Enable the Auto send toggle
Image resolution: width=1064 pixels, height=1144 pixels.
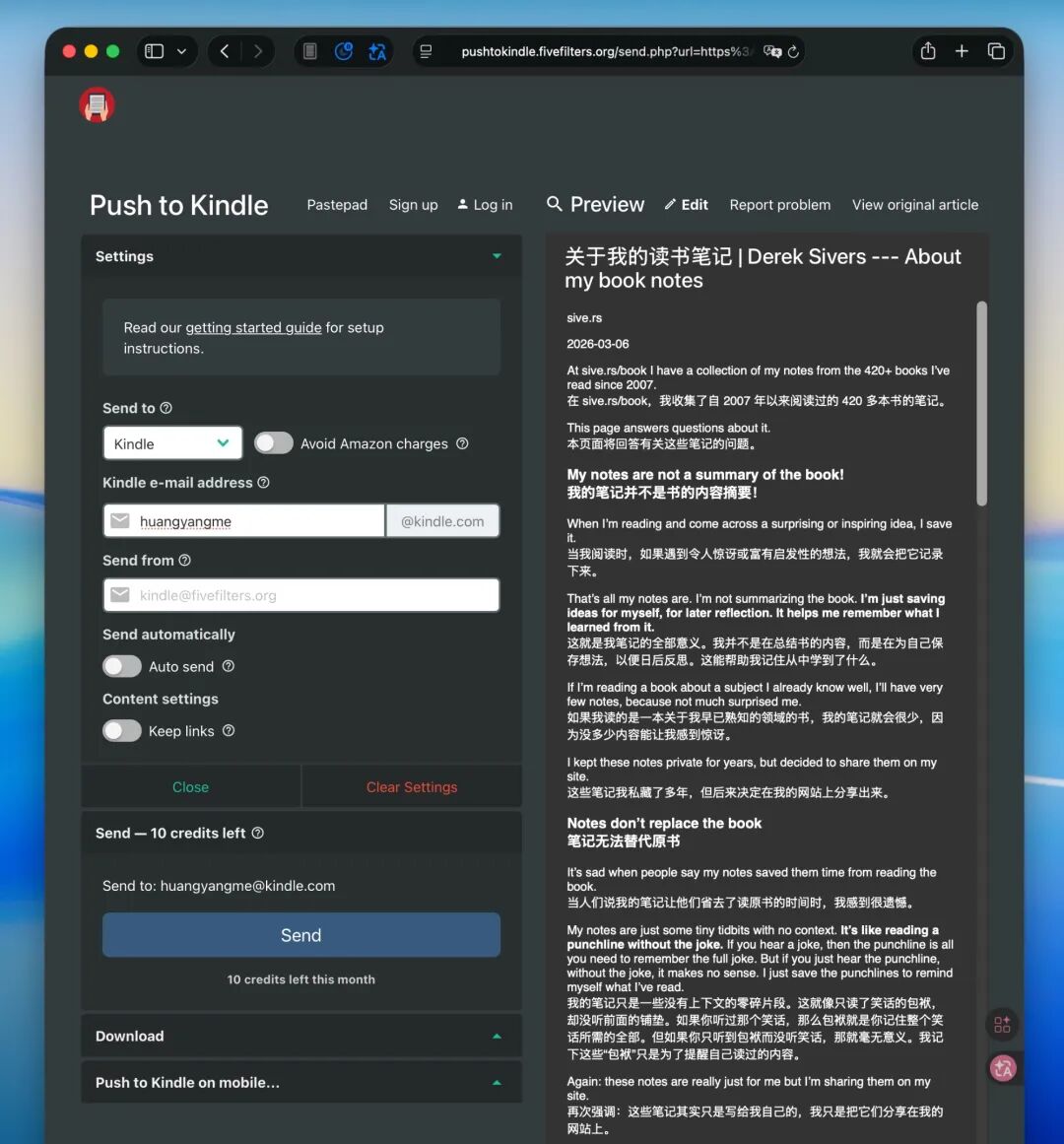click(x=122, y=667)
